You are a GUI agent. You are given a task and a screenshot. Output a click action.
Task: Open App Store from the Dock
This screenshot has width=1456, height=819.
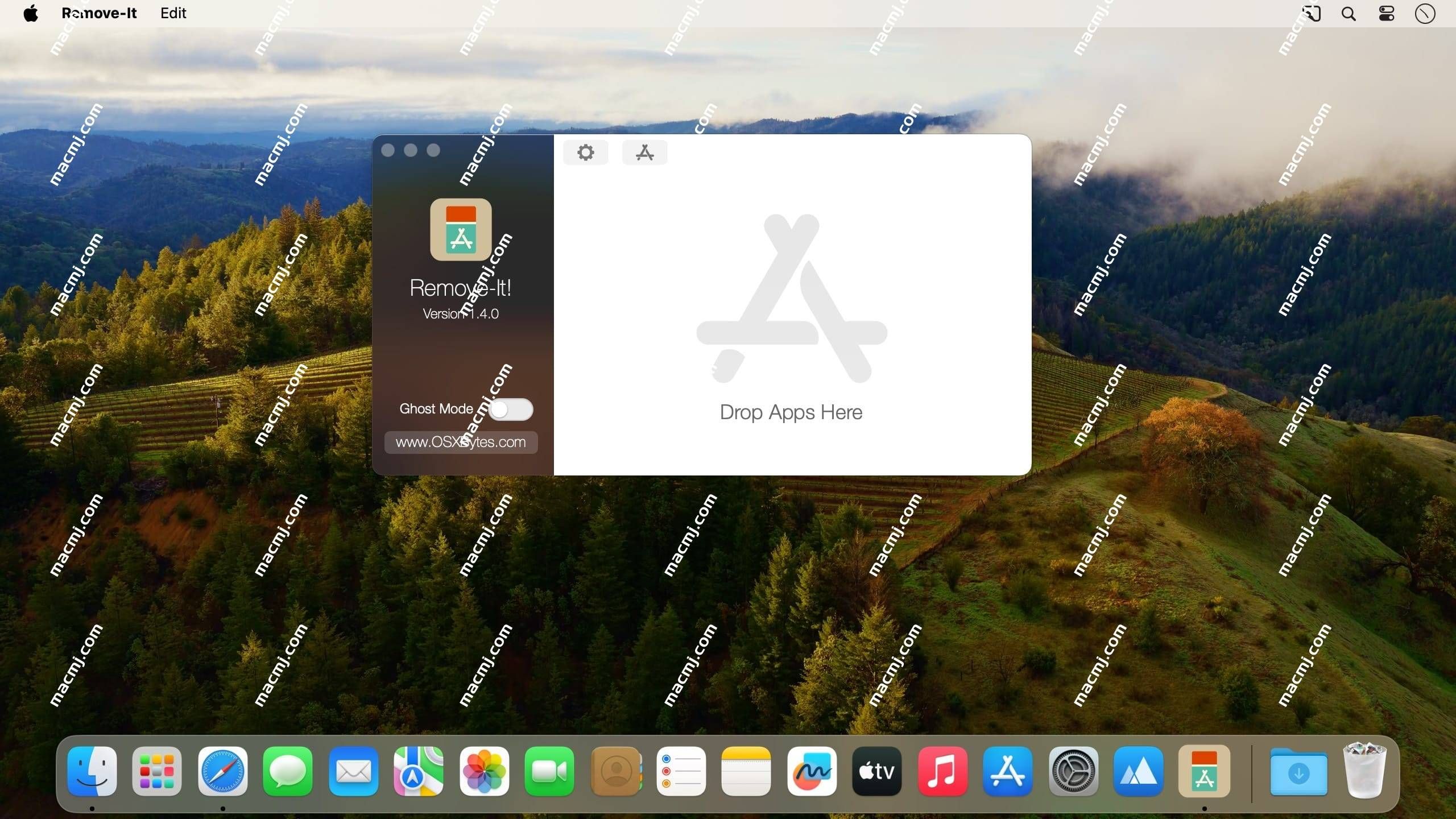[x=1008, y=771]
